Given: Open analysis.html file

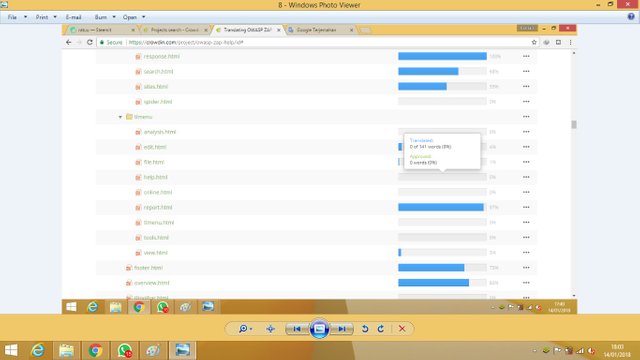Looking at the screenshot, I should click(x=160, y=132).
